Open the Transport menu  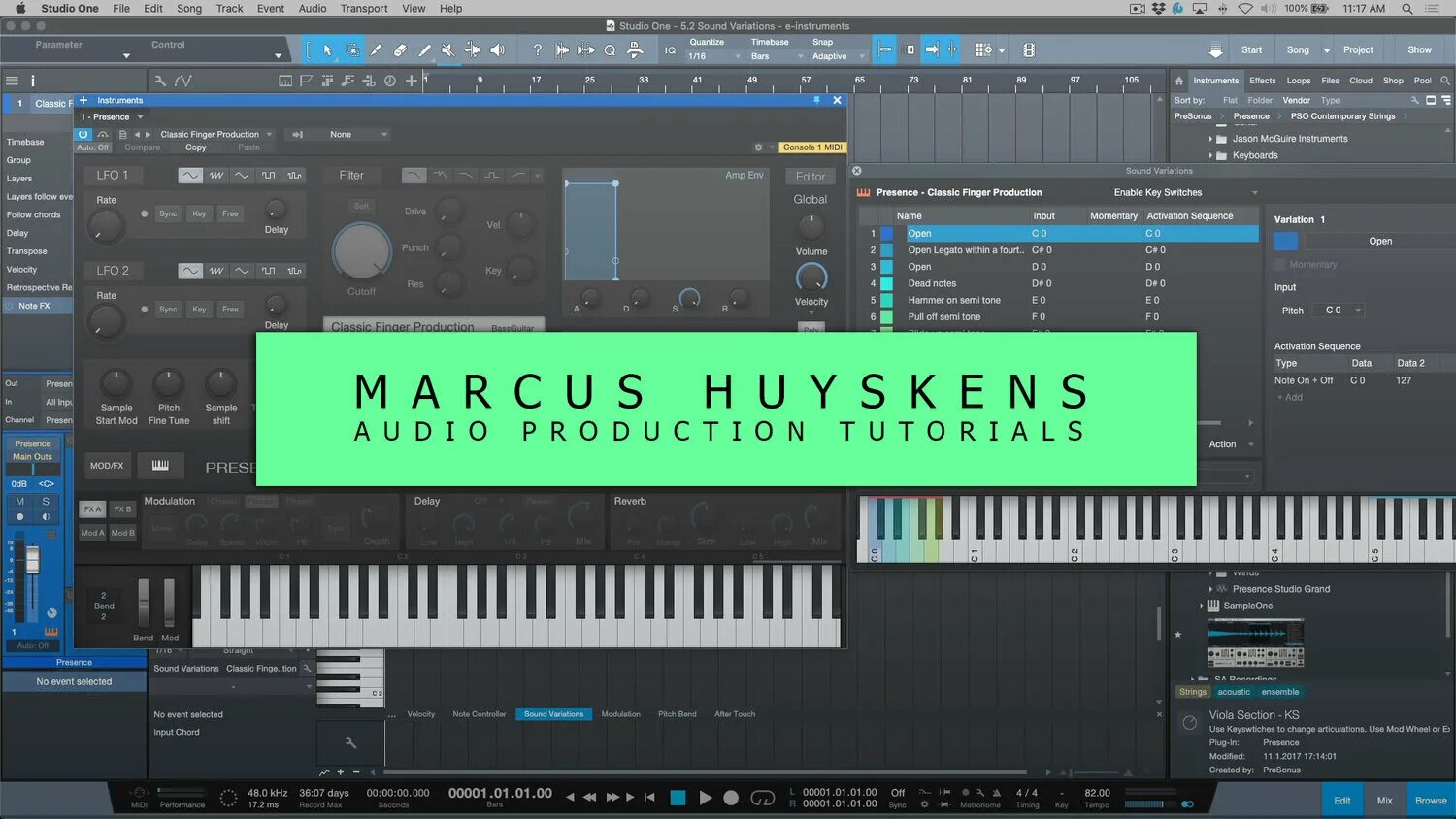tap(364, 9)
